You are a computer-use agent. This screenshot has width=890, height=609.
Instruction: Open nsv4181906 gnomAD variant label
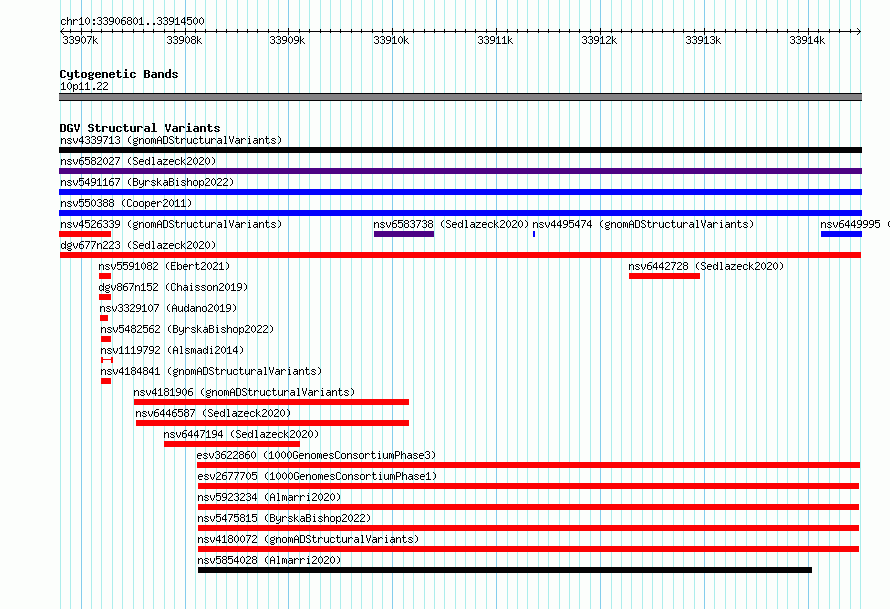click(x=244, y=392)
